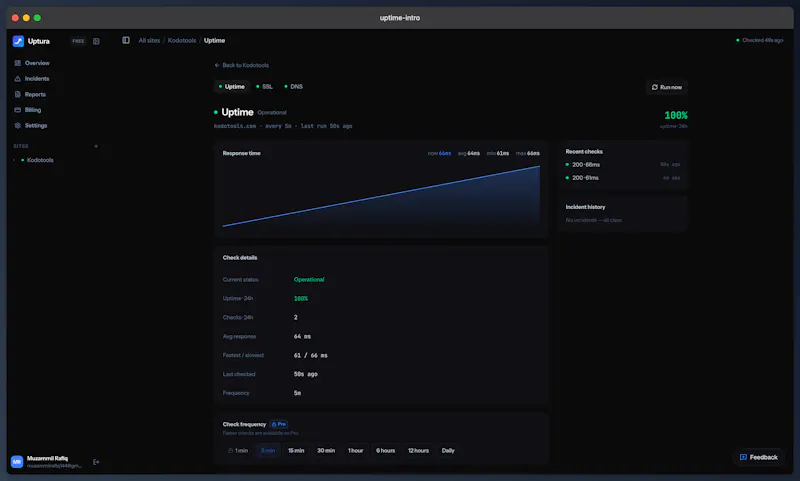Click the Settings gear icon
This screenshot has height=481, width=800.
click(18, 125)
